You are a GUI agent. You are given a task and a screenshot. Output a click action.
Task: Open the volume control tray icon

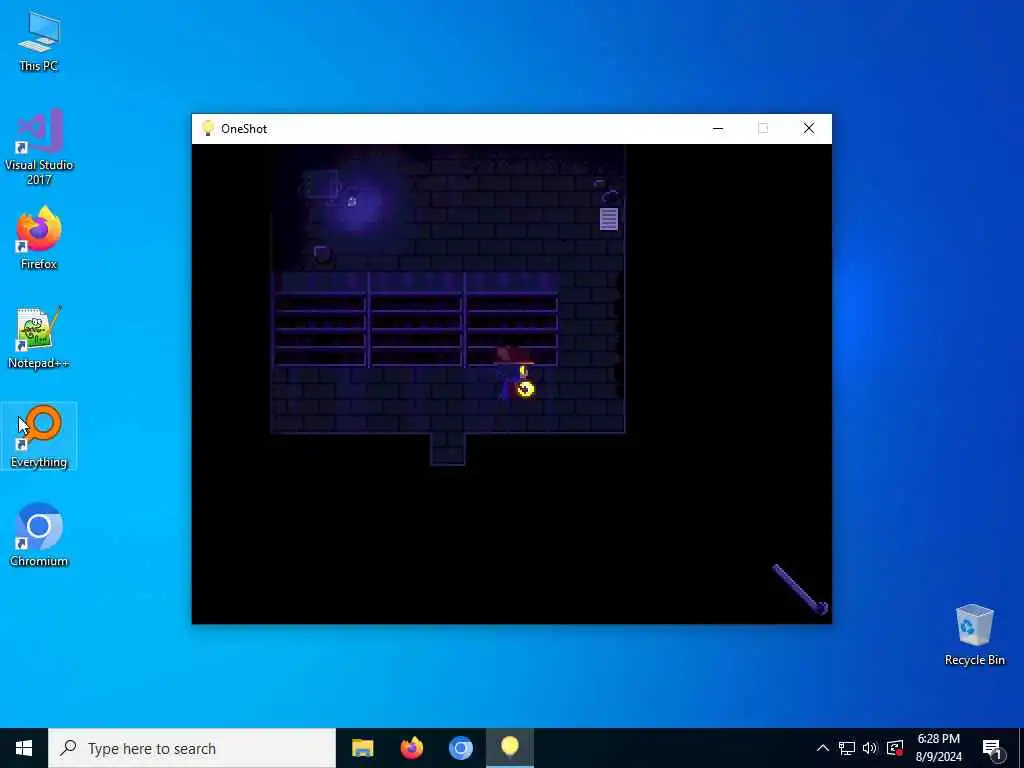click(x=870, y=748)
